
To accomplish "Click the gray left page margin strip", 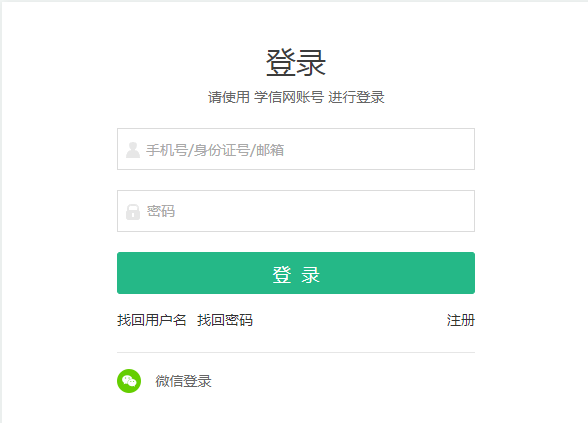I will point(1,212).
